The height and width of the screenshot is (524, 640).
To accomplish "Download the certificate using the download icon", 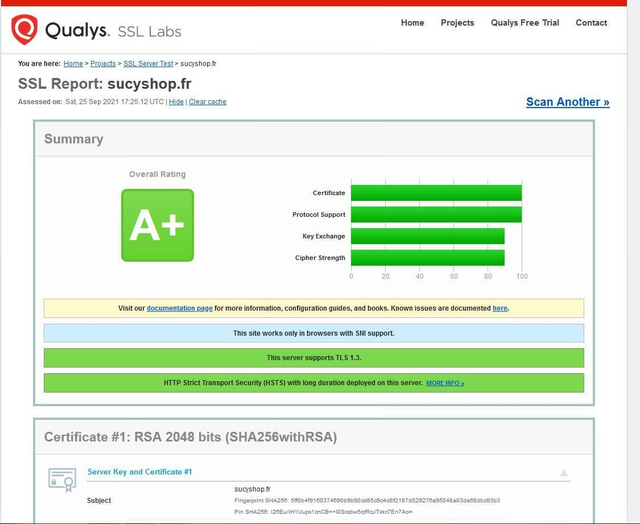I will [x=564, y=473].
